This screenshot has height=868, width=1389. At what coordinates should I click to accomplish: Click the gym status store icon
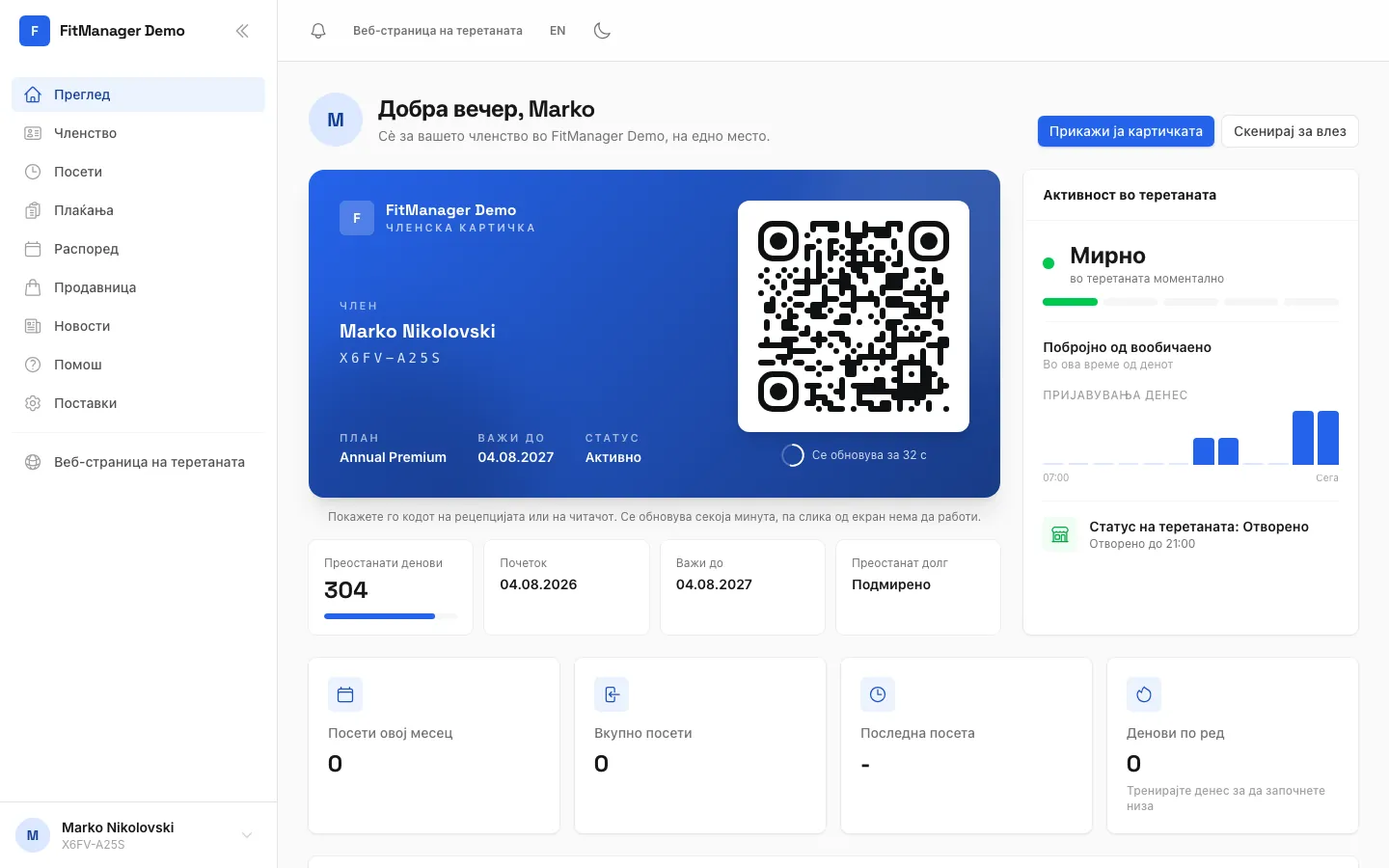tap(1060, 534)
